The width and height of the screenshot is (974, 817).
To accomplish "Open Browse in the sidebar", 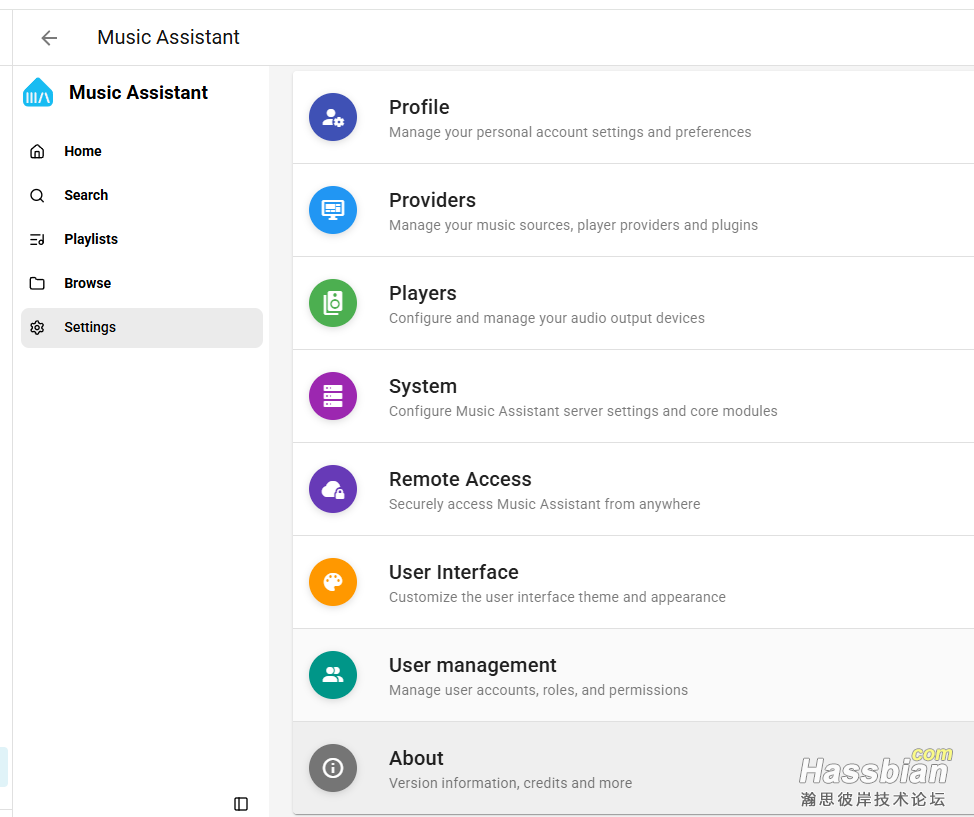I will pyautogui.click(x=87, y=284).
